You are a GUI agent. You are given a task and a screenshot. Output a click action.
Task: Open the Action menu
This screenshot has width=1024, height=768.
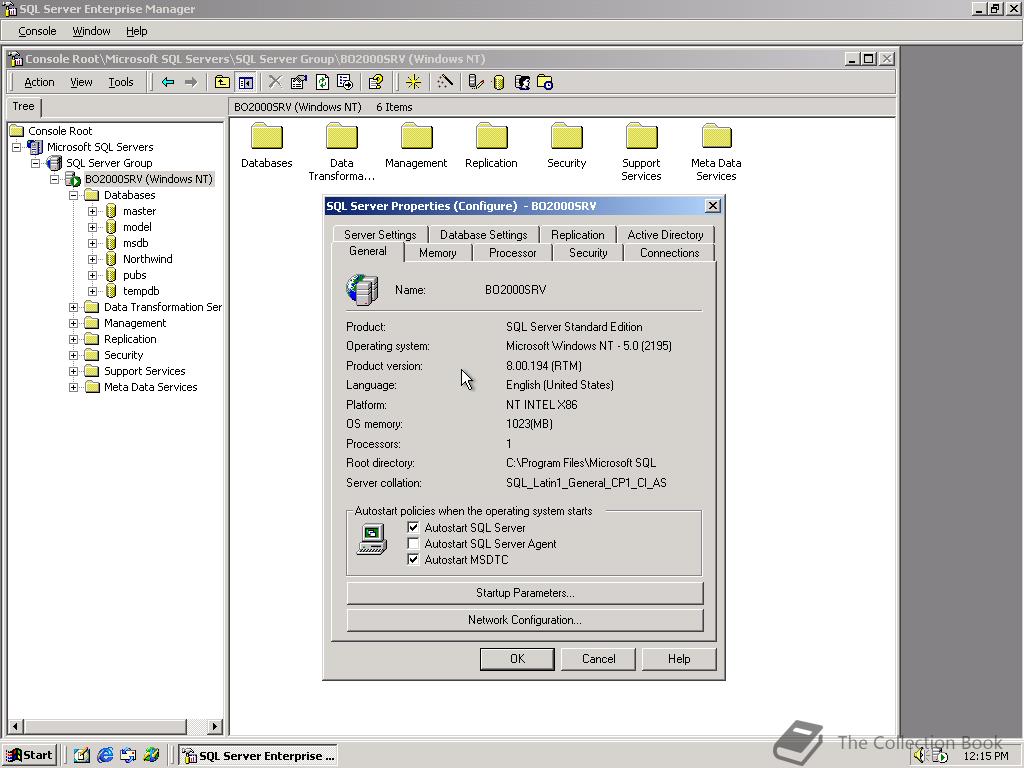(39, 82)
